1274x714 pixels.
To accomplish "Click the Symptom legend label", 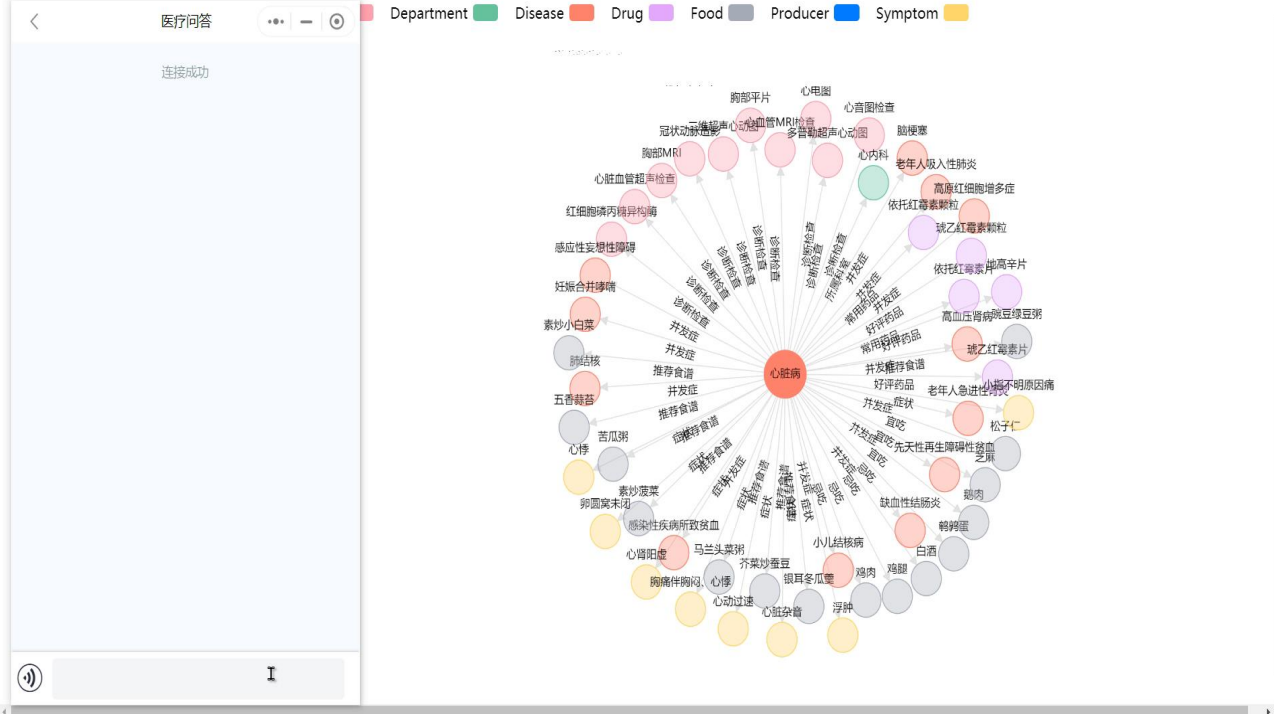I will pos(906,13).
